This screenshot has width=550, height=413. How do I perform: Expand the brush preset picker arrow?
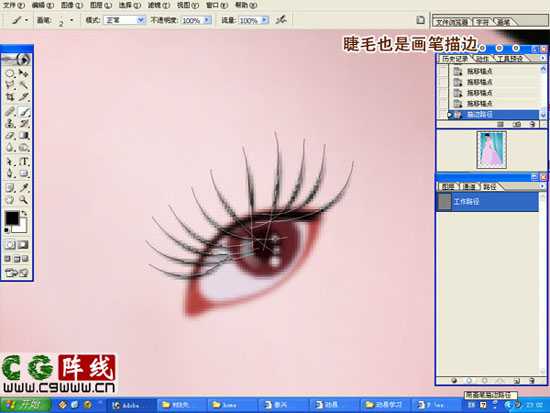click(x=72, y=20)
